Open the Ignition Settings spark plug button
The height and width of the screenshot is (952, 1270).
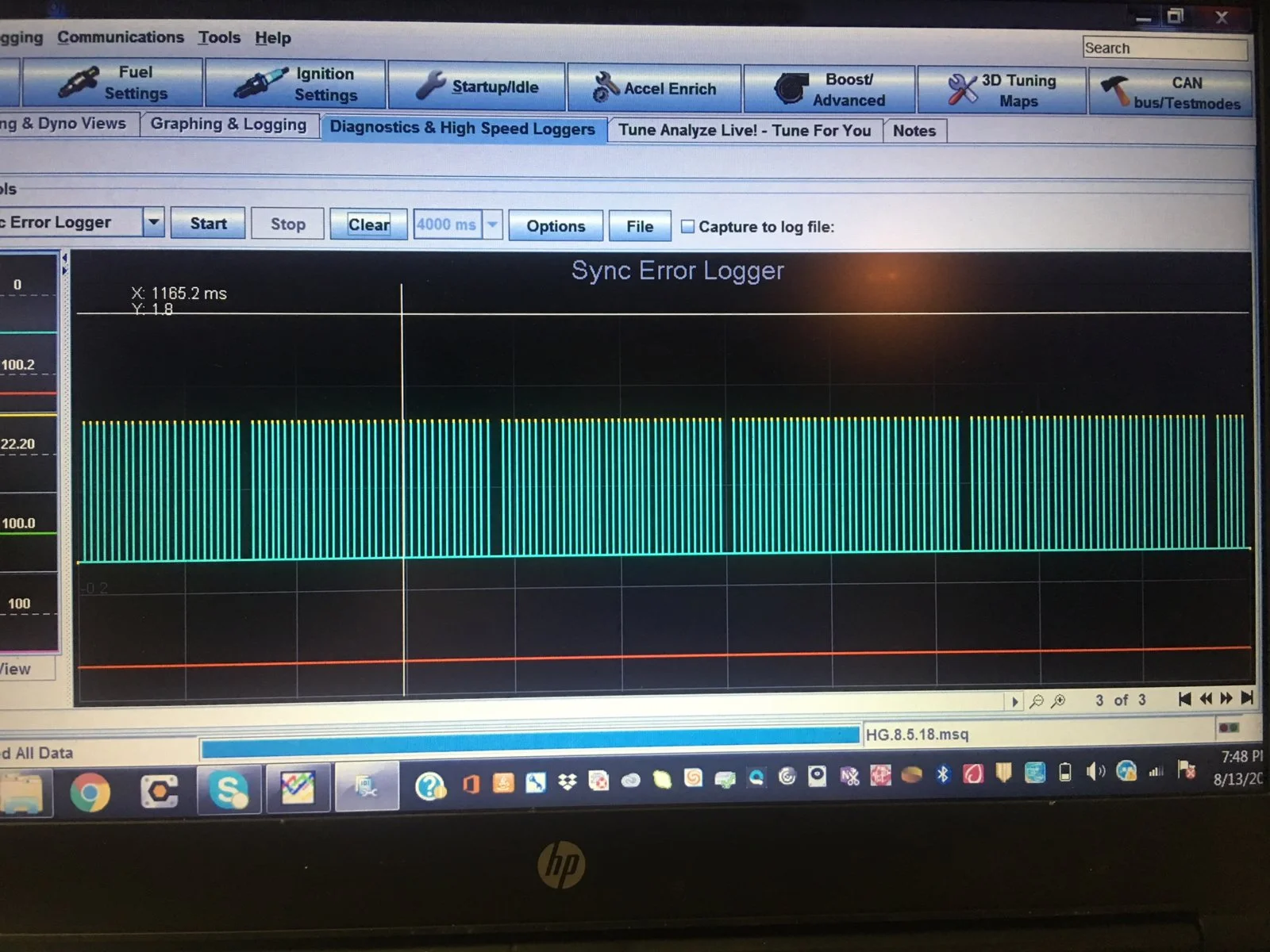[x=295, y=84]
